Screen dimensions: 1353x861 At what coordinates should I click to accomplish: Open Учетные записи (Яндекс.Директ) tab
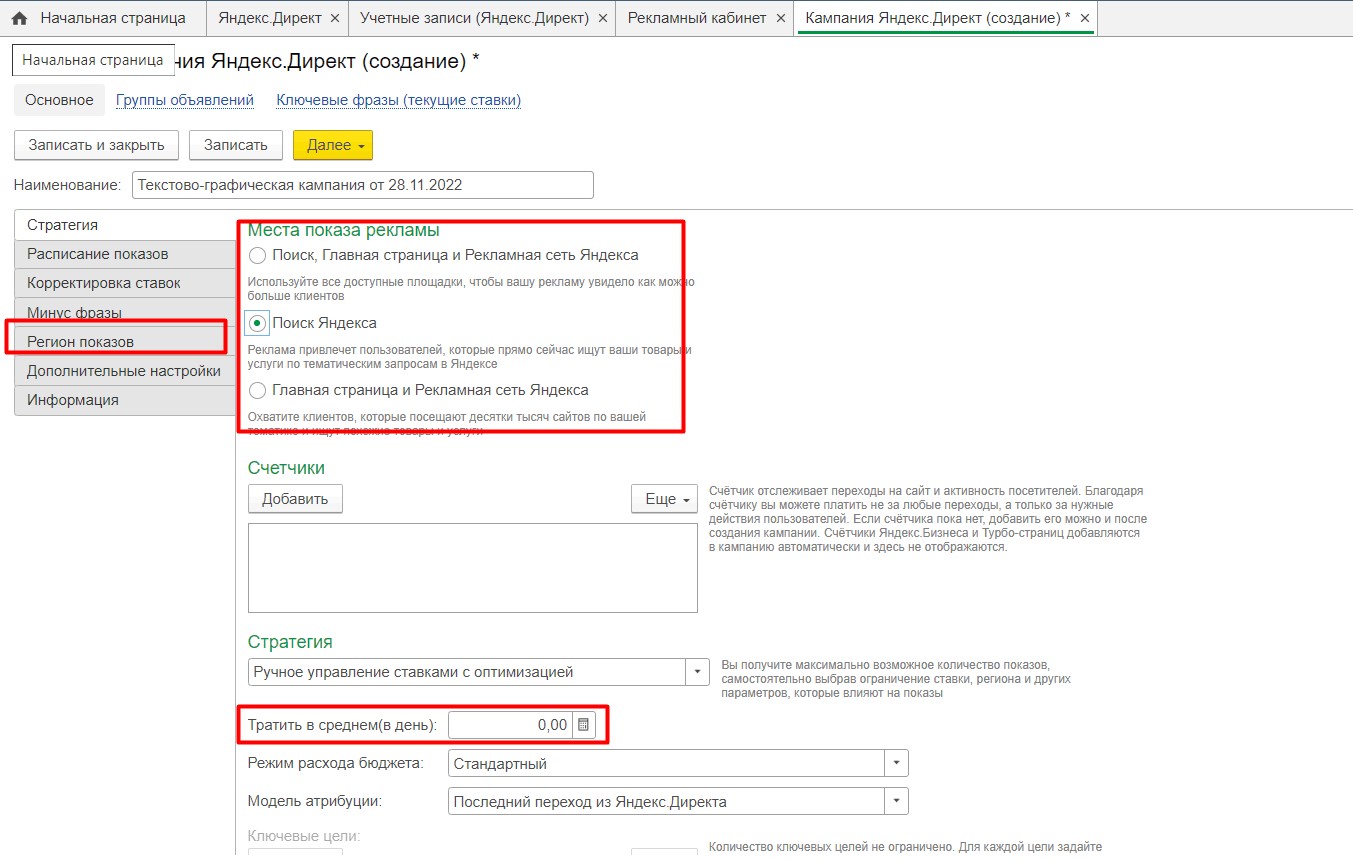tap(474, 18)
